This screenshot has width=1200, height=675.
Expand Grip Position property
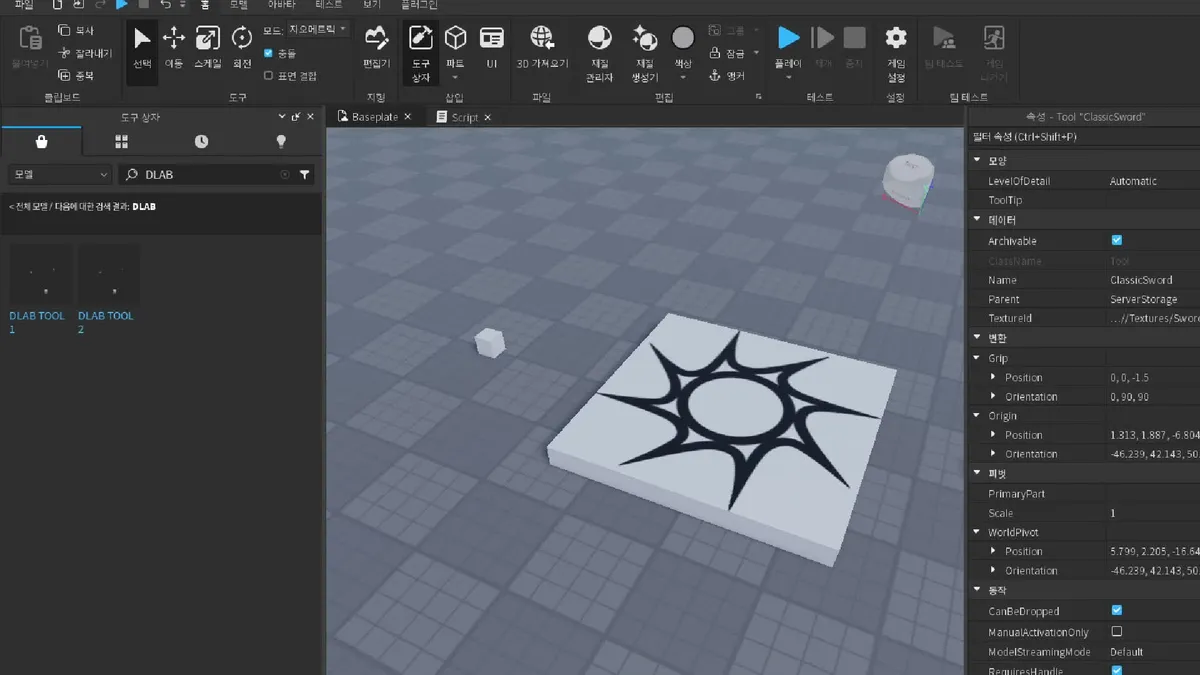pos(993,377)
